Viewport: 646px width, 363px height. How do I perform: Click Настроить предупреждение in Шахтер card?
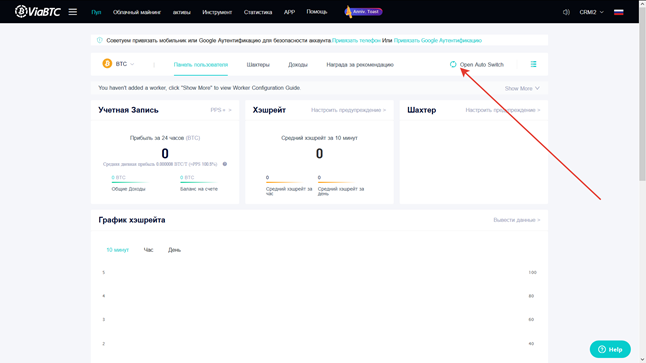[503, 110]
